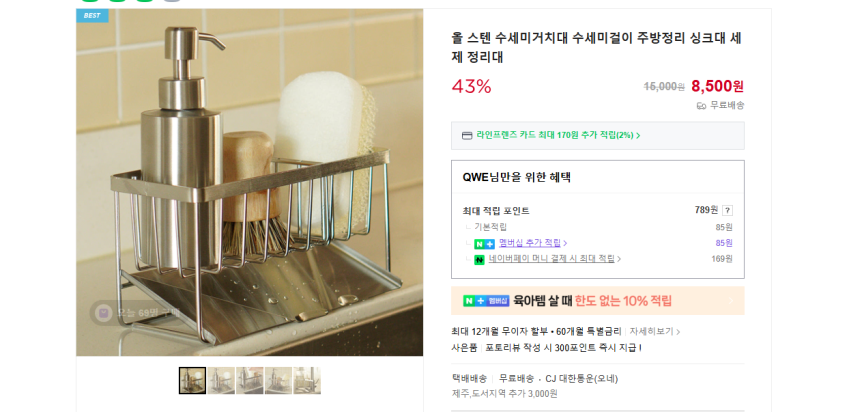Click the green Naver Pay N icon
Image resolution: width=849 pixels, height=412 pixels.
pyautogui.click(x=479, y=260)
